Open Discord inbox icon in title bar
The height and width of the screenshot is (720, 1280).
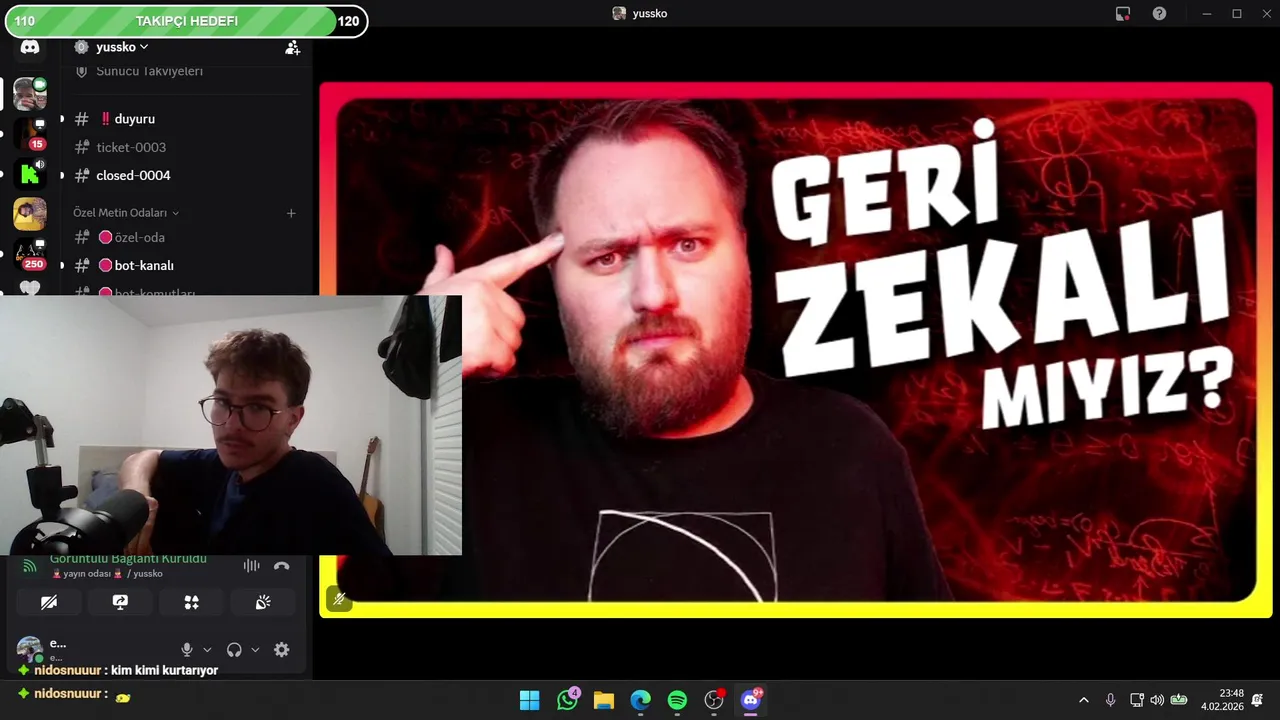point(1123,13)
